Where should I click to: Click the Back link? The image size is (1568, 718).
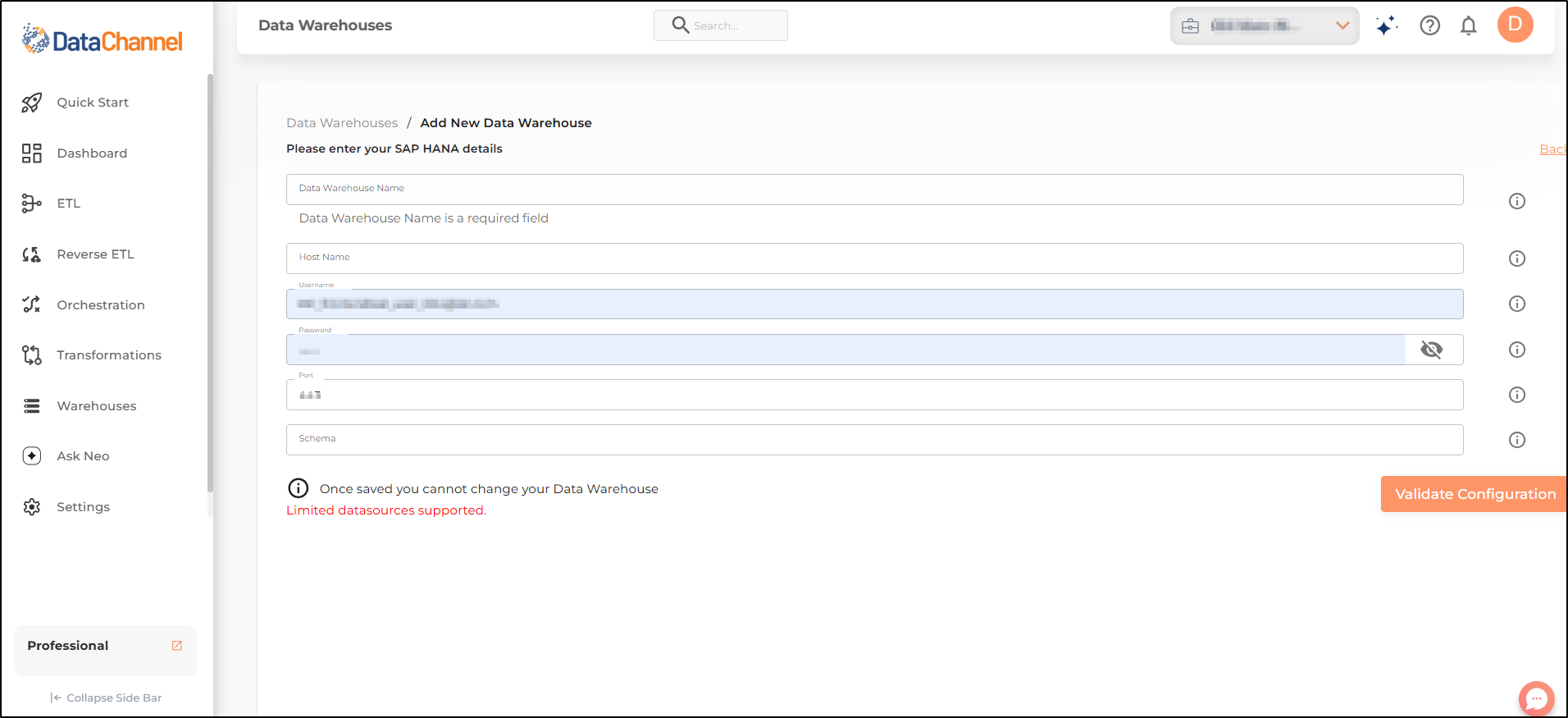[x=1552, y=149]
